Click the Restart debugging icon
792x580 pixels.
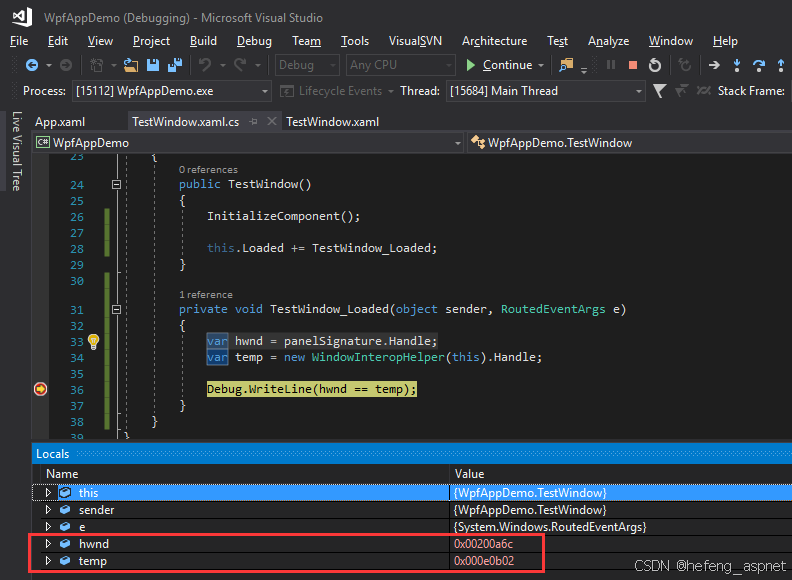(x=655, y=65)
